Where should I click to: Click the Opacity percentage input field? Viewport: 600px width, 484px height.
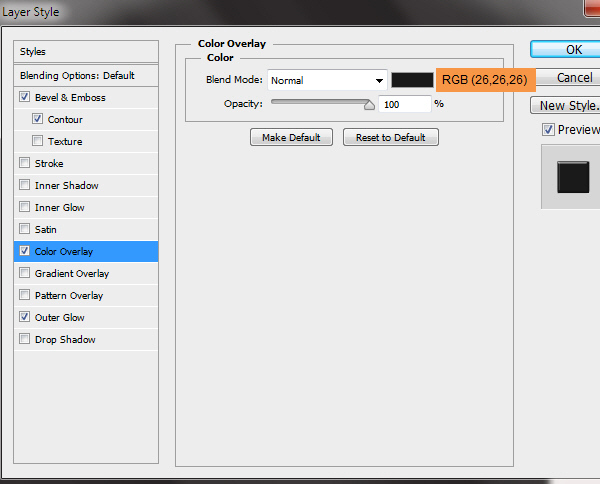click(x=404, y=104)
